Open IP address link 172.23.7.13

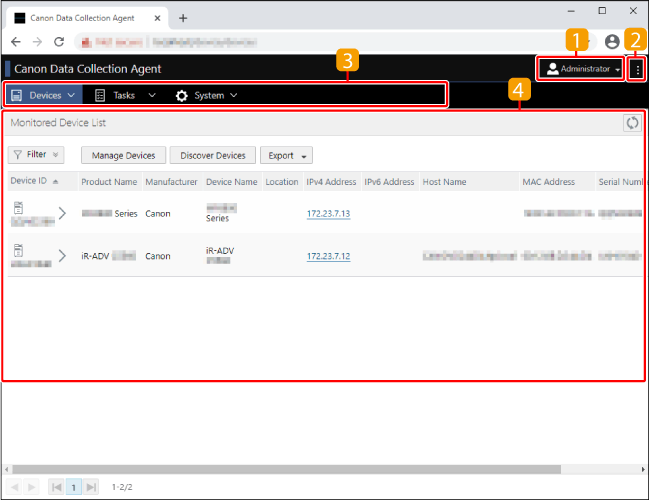tap(328, 214)
